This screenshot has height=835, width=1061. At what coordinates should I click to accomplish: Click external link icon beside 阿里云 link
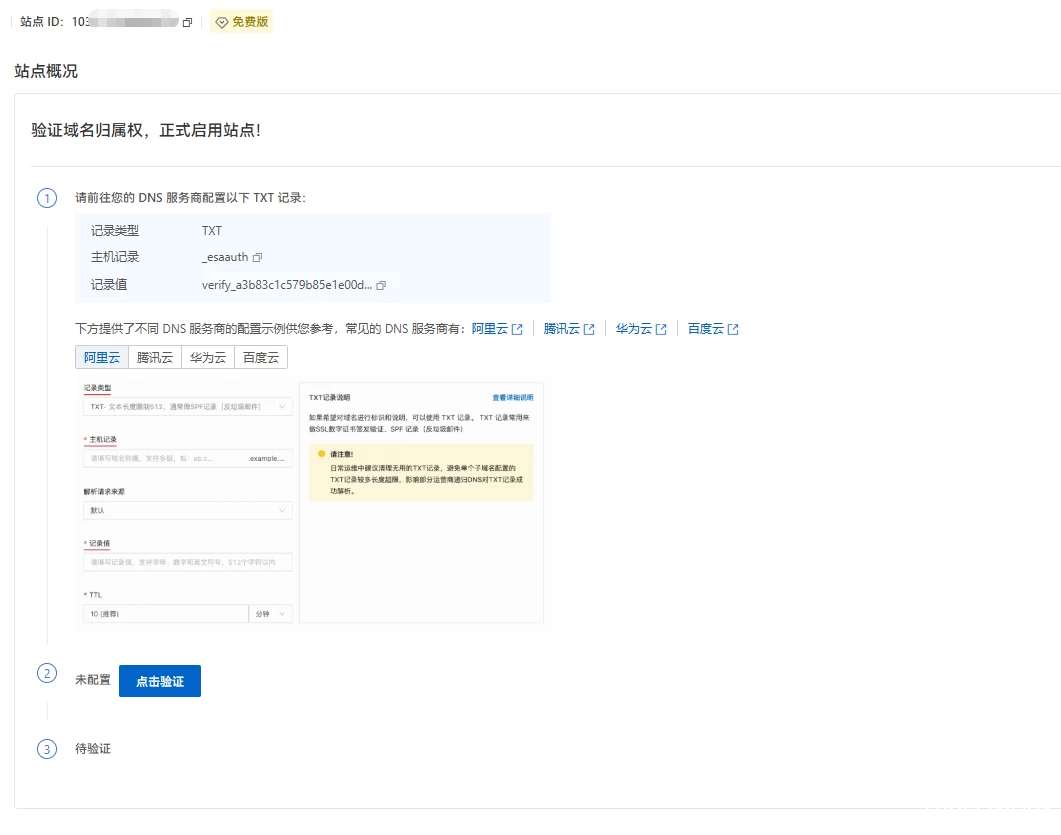click(x=517, y=329)
